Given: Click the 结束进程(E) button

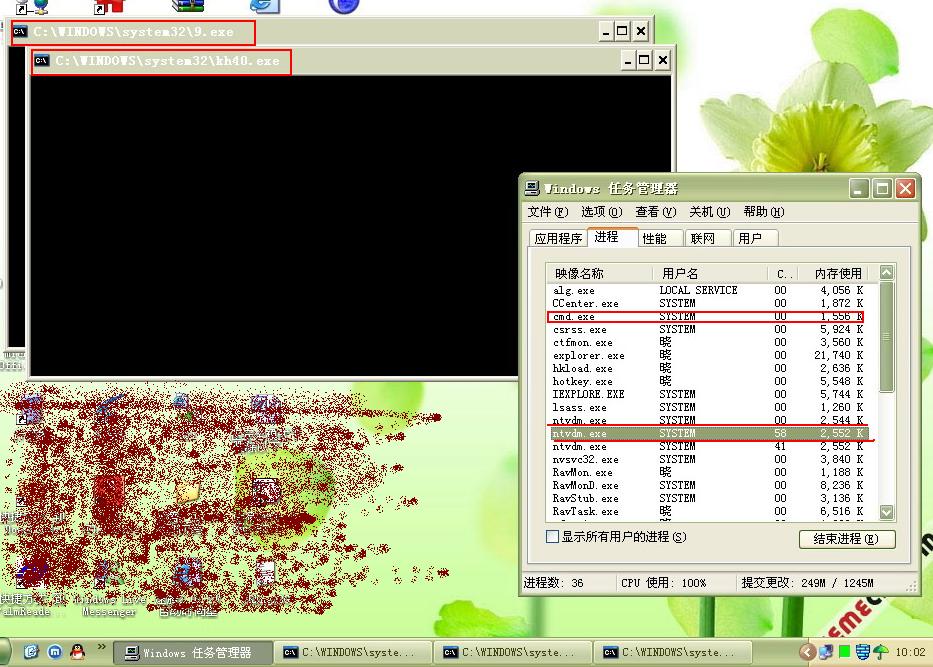Looking at the screenshot, I should click(847, 539).
